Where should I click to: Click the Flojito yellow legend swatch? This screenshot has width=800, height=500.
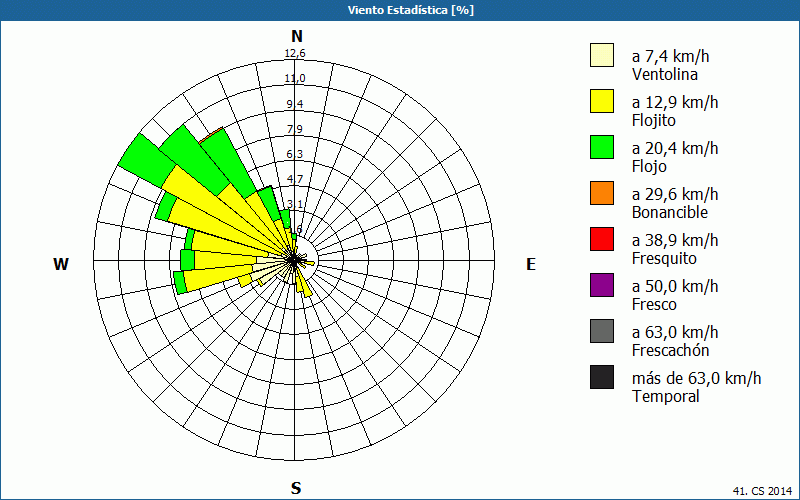[x=602, y=101]
